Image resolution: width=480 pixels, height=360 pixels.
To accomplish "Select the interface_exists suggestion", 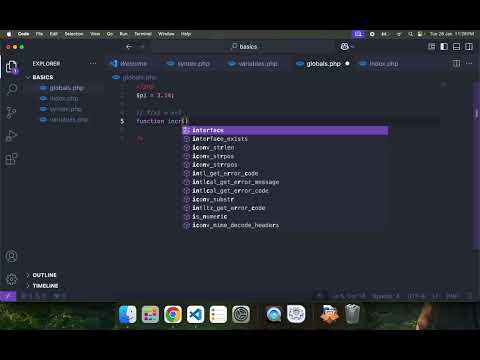I will pos(285,139).
